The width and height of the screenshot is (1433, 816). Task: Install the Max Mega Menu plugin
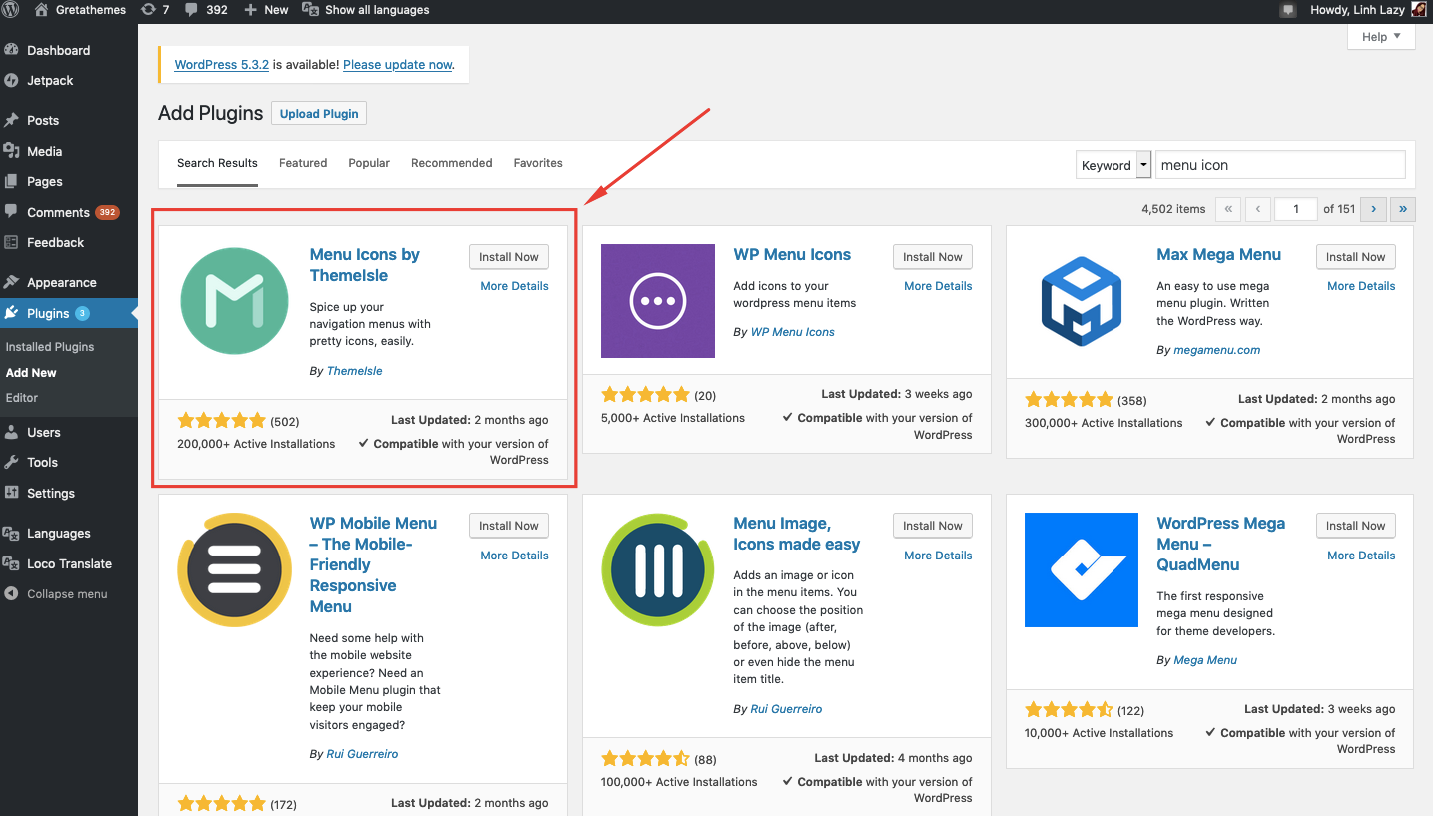[1355, 257]
